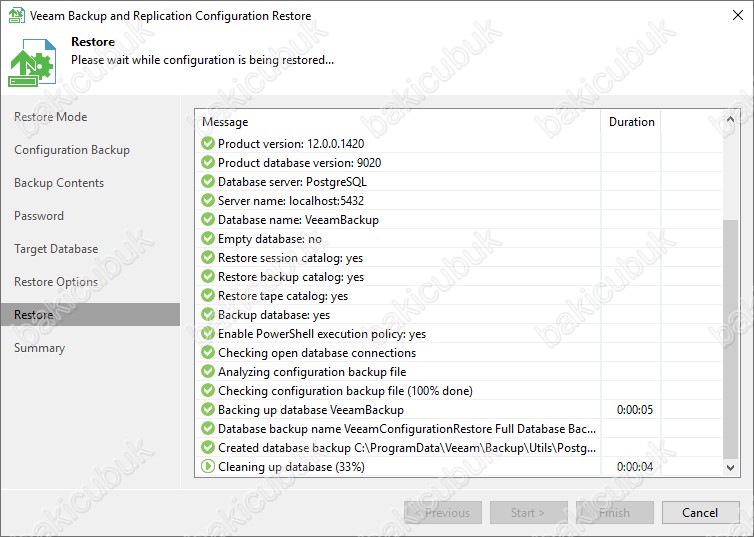Image resolution: width=754 pixels, height=537 pixels.
Task: Open the Target Database step
Action: point(56,249)
